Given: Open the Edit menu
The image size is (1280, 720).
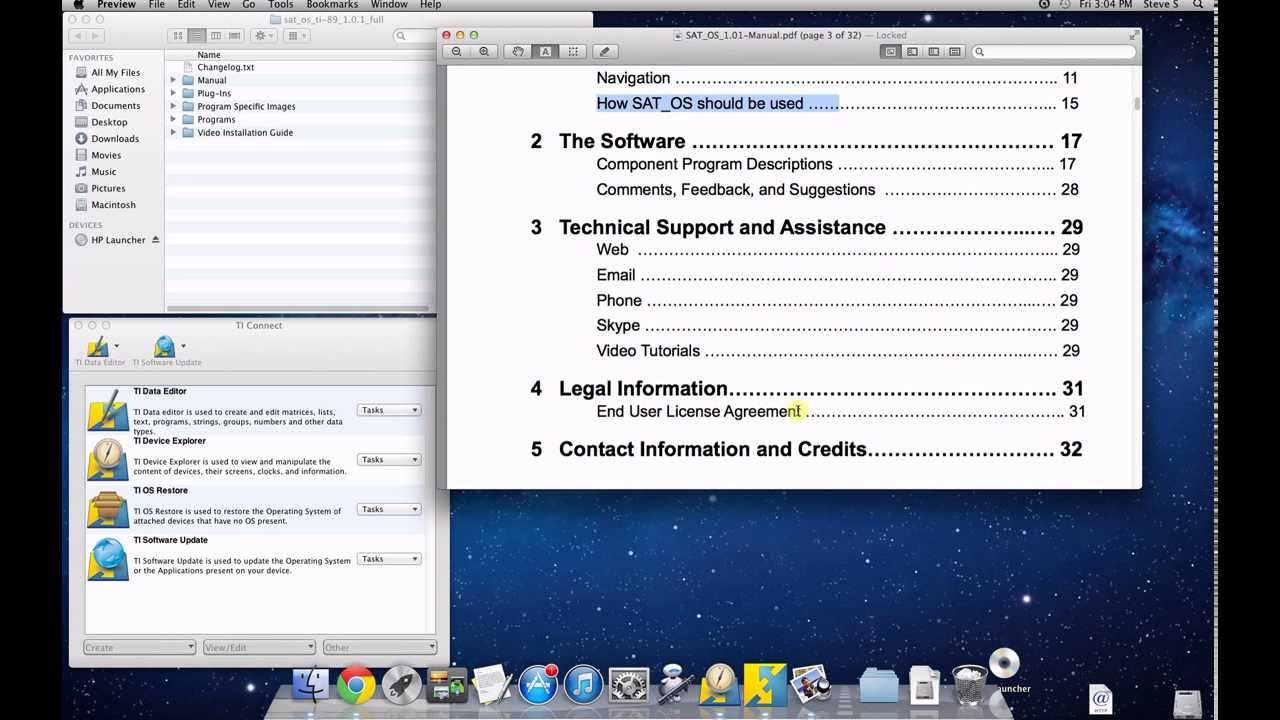Looking at the screenshot, I should [187, 5].
